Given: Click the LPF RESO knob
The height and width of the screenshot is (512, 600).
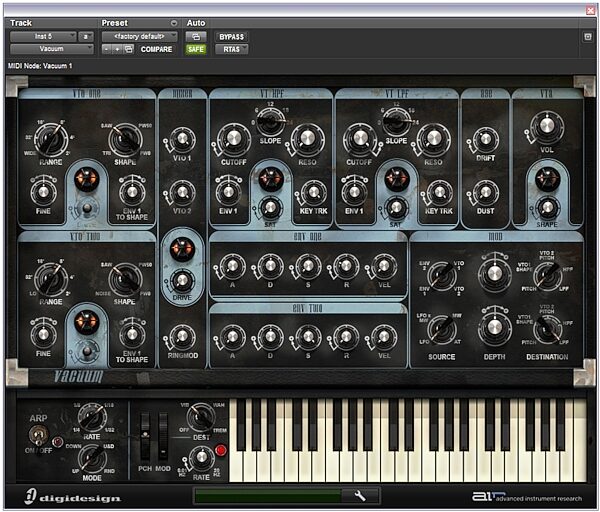Looking at the screenshot, I should 434,139.
